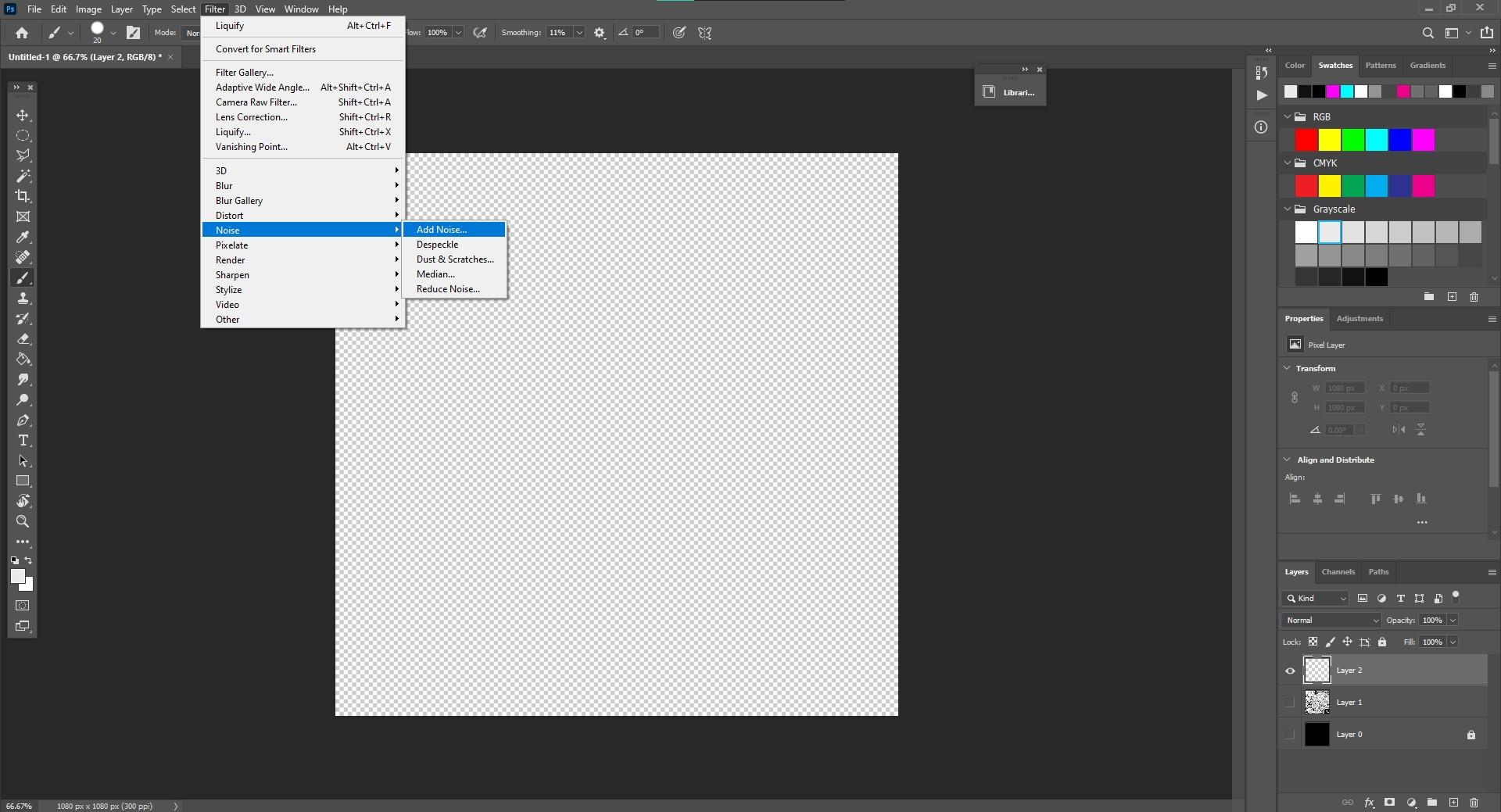This screenshot has height=812, width=1501.
Task: Select the Healing Brush tool
Action: click(23, 257)
